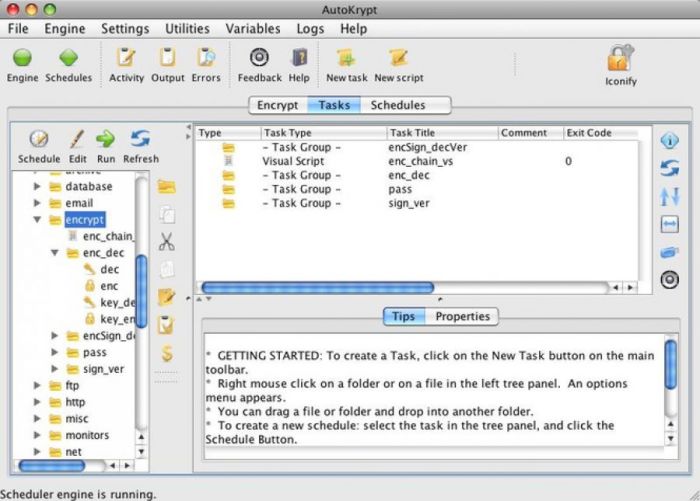Click the horizontal resize arrows icon
This screenshot has width=700, height=501.
(x=670, y=224)
